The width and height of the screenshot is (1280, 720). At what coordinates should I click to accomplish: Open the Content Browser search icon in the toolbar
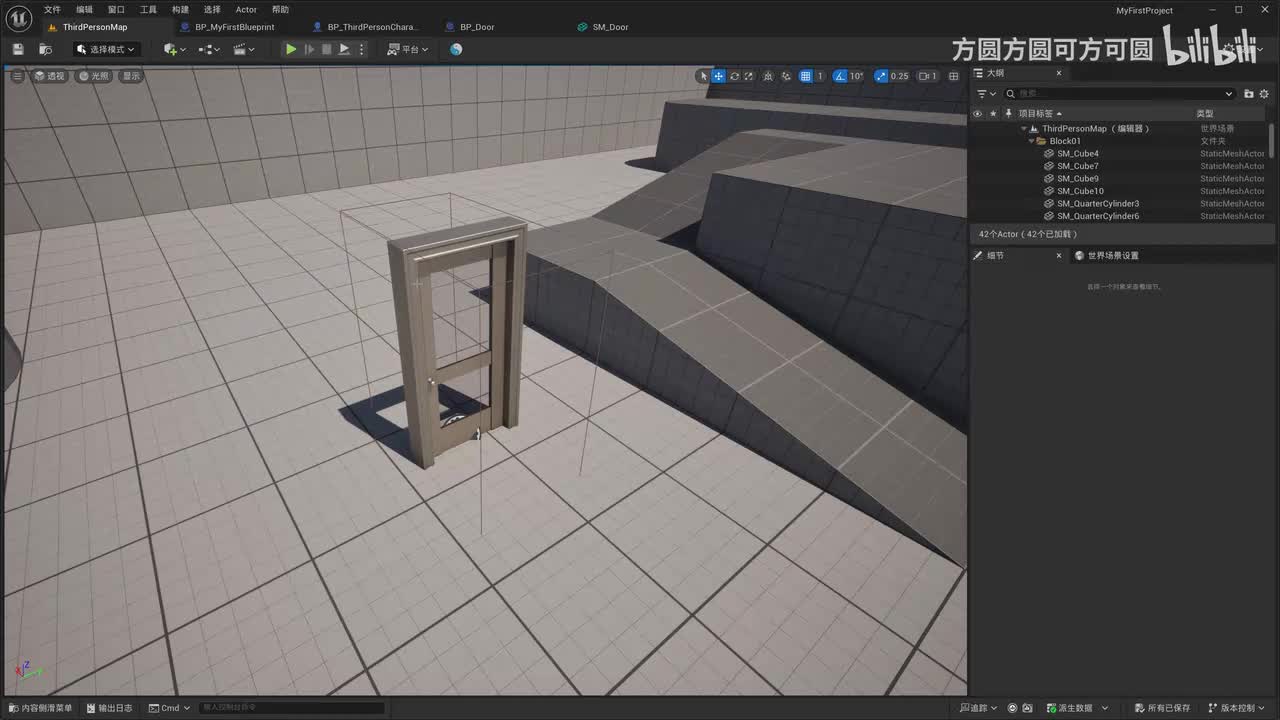pyautogui.click(x=45, y=49)
